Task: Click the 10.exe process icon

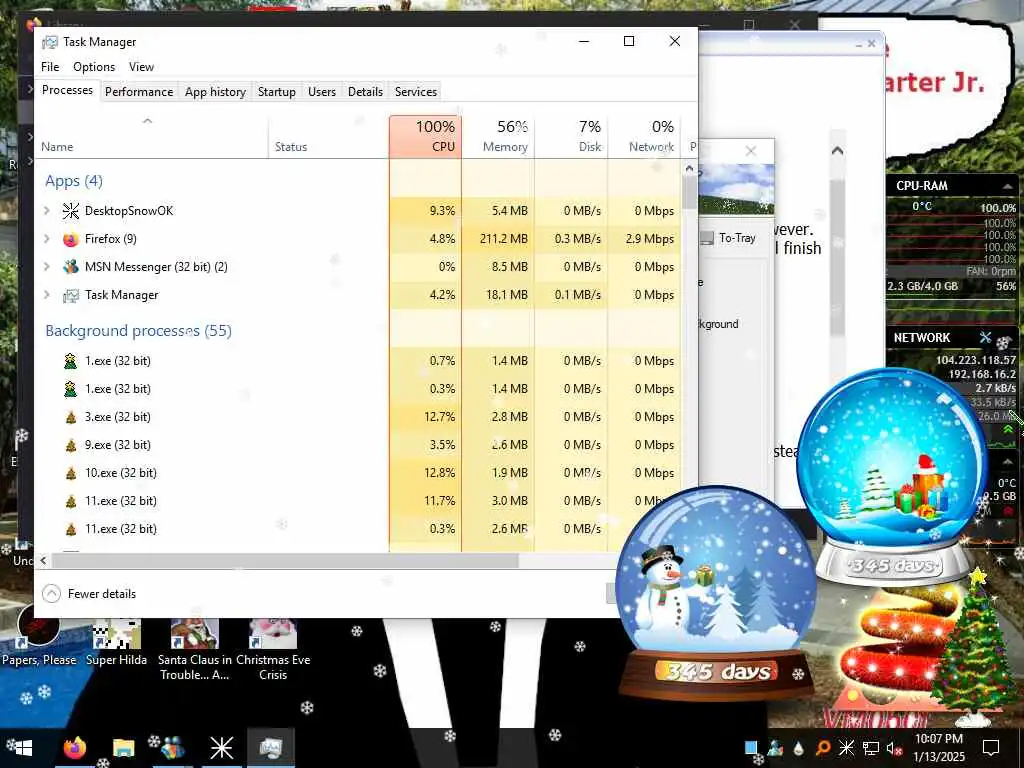Action: pyautogui.click(x=71, y=473)
